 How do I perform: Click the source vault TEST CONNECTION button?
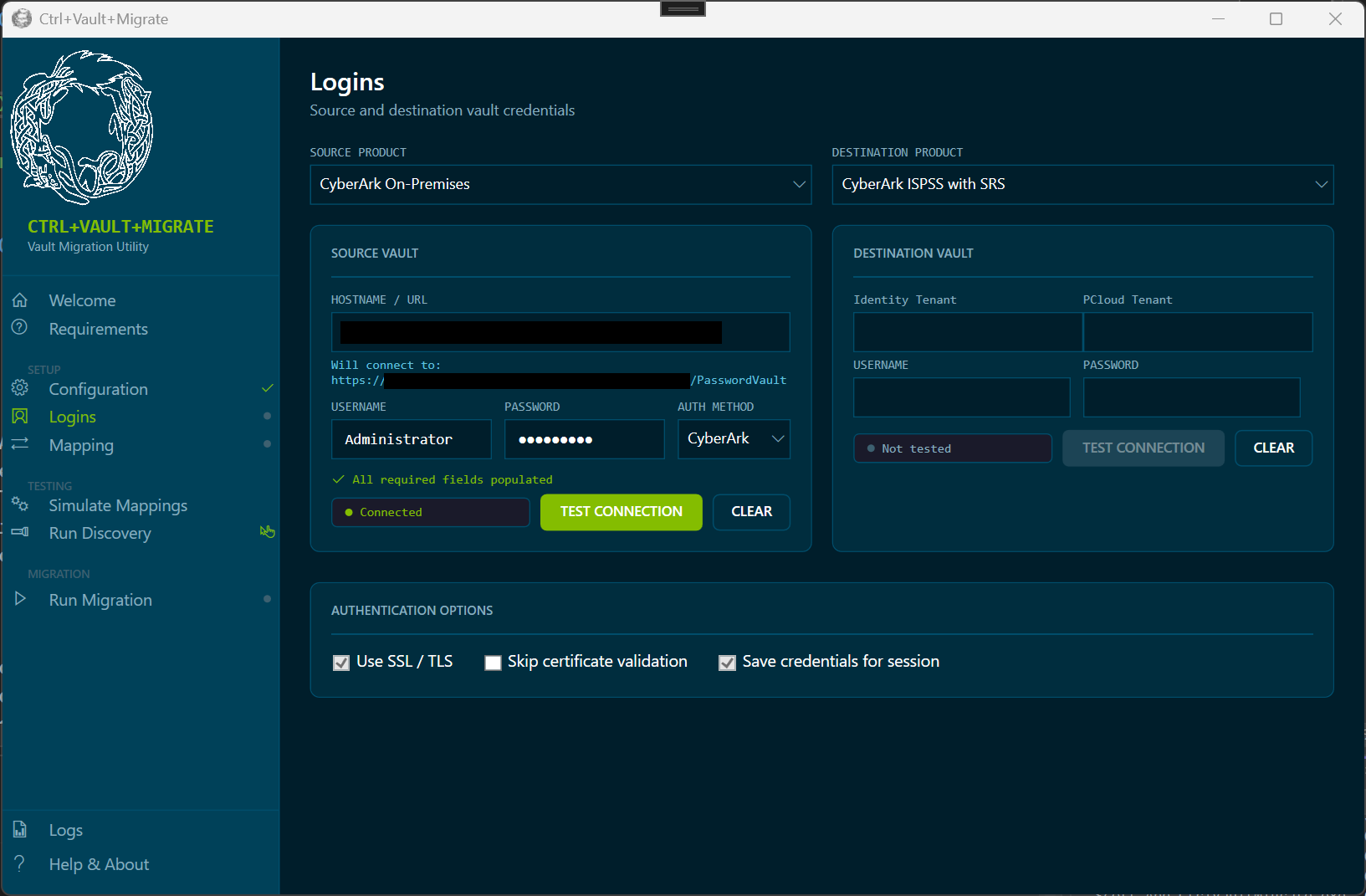click(x=621, y=512)
